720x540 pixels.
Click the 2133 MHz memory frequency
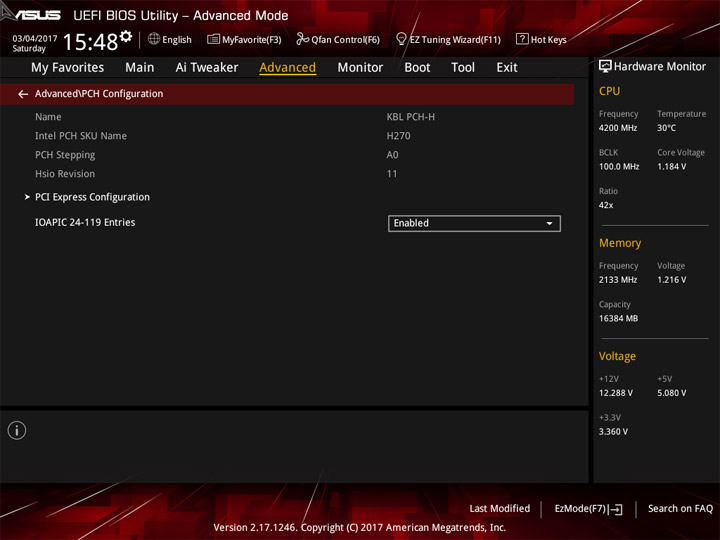(618, 280)
